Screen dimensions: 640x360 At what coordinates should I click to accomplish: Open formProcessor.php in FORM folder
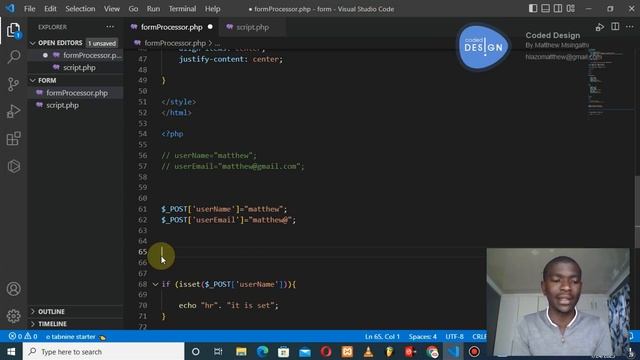(x=75, y=93)
